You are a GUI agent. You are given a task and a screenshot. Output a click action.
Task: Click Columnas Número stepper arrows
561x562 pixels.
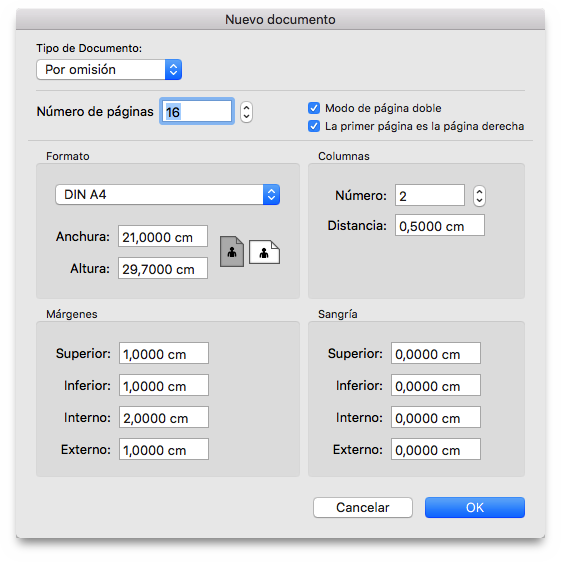479,196
